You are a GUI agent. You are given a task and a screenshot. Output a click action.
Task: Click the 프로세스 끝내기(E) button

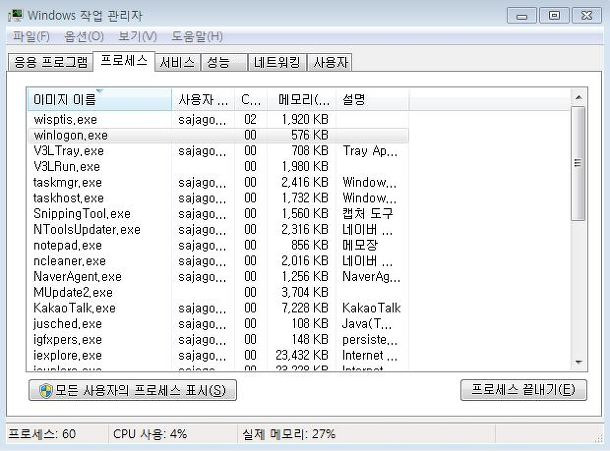(523, 390)
